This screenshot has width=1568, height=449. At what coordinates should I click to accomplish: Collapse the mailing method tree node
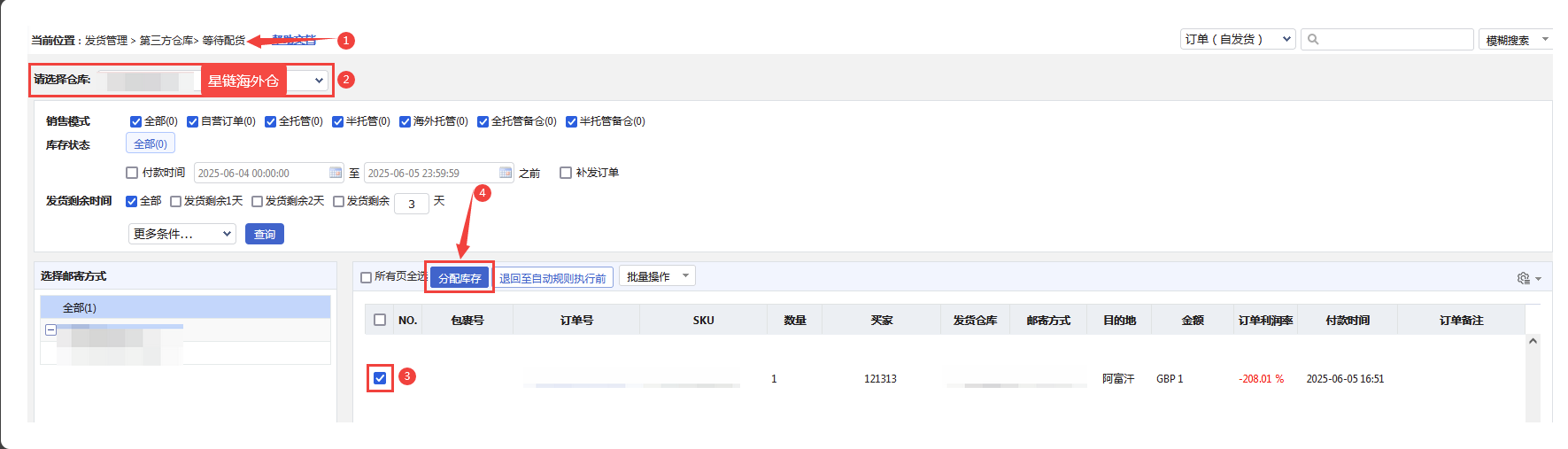(x=50, y=330)
